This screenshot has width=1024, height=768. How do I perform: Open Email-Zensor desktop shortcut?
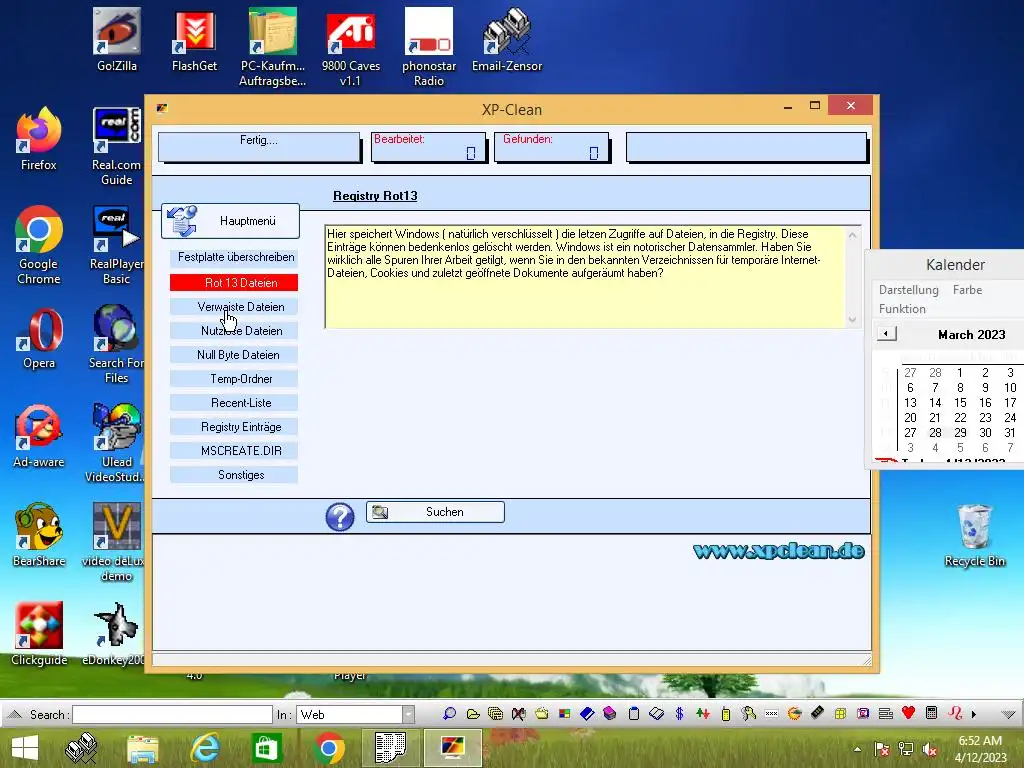coord(507,40)
